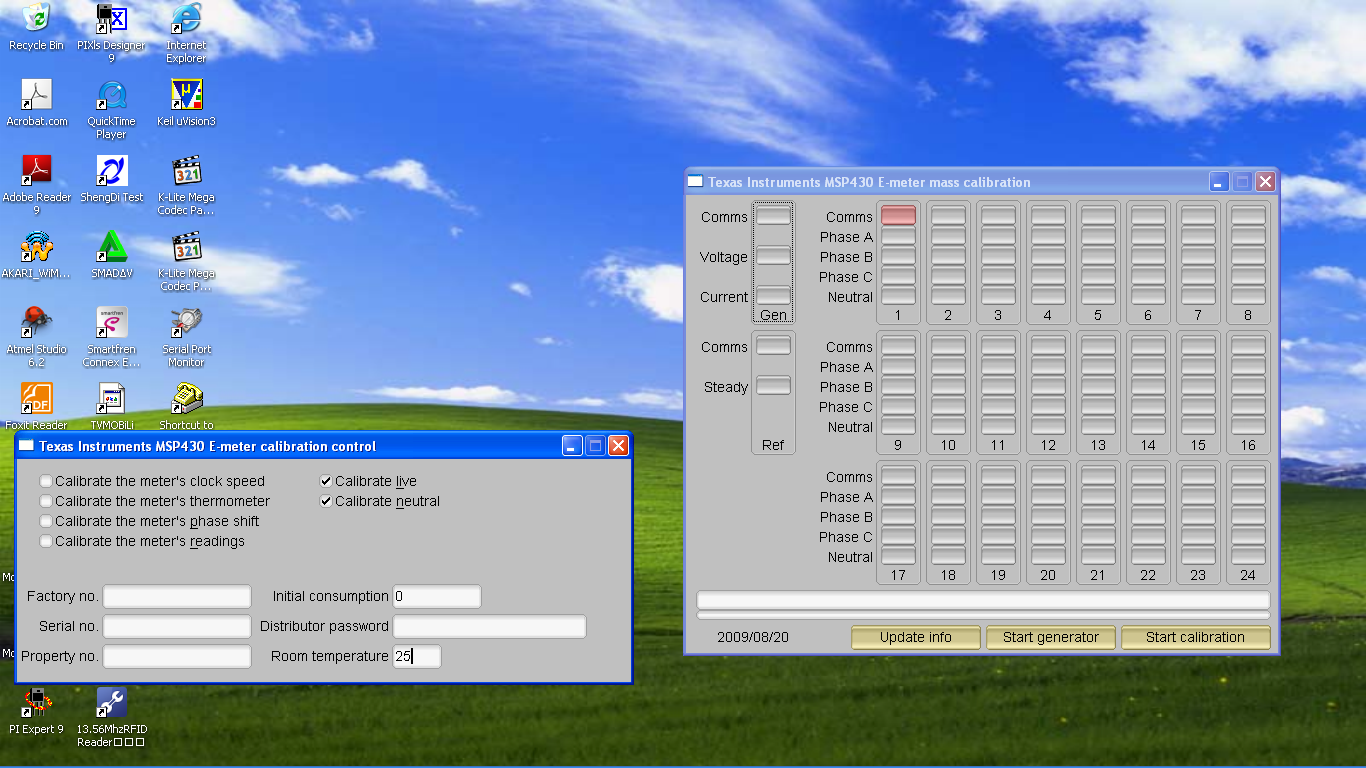Click the Keil uVision3 desktop icon
The width and height of the screenshot is (1366, 768).
(x=186, y=103)
